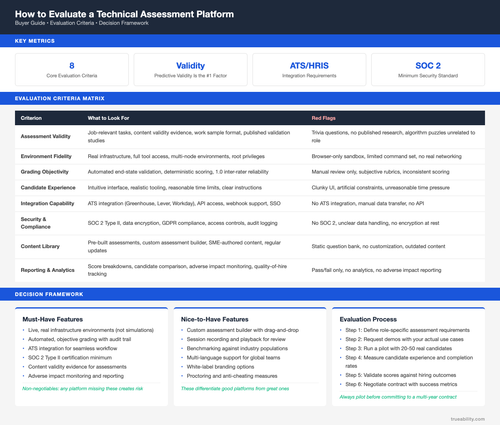
Task: Click bullet 'Session recording and playback for review'
Action: click(x=236, y=339)
